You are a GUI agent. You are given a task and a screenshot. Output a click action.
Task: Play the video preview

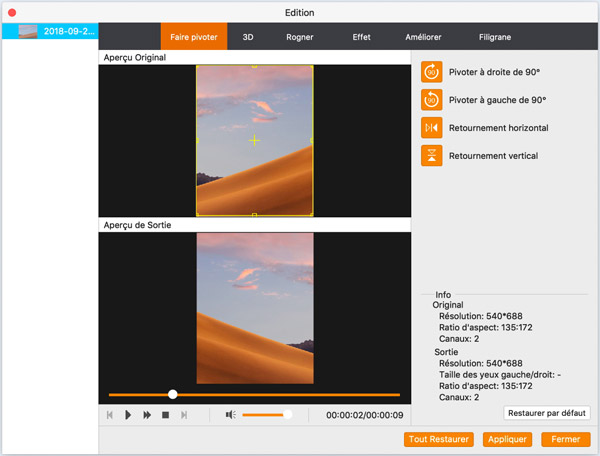(x=128, y=415)
